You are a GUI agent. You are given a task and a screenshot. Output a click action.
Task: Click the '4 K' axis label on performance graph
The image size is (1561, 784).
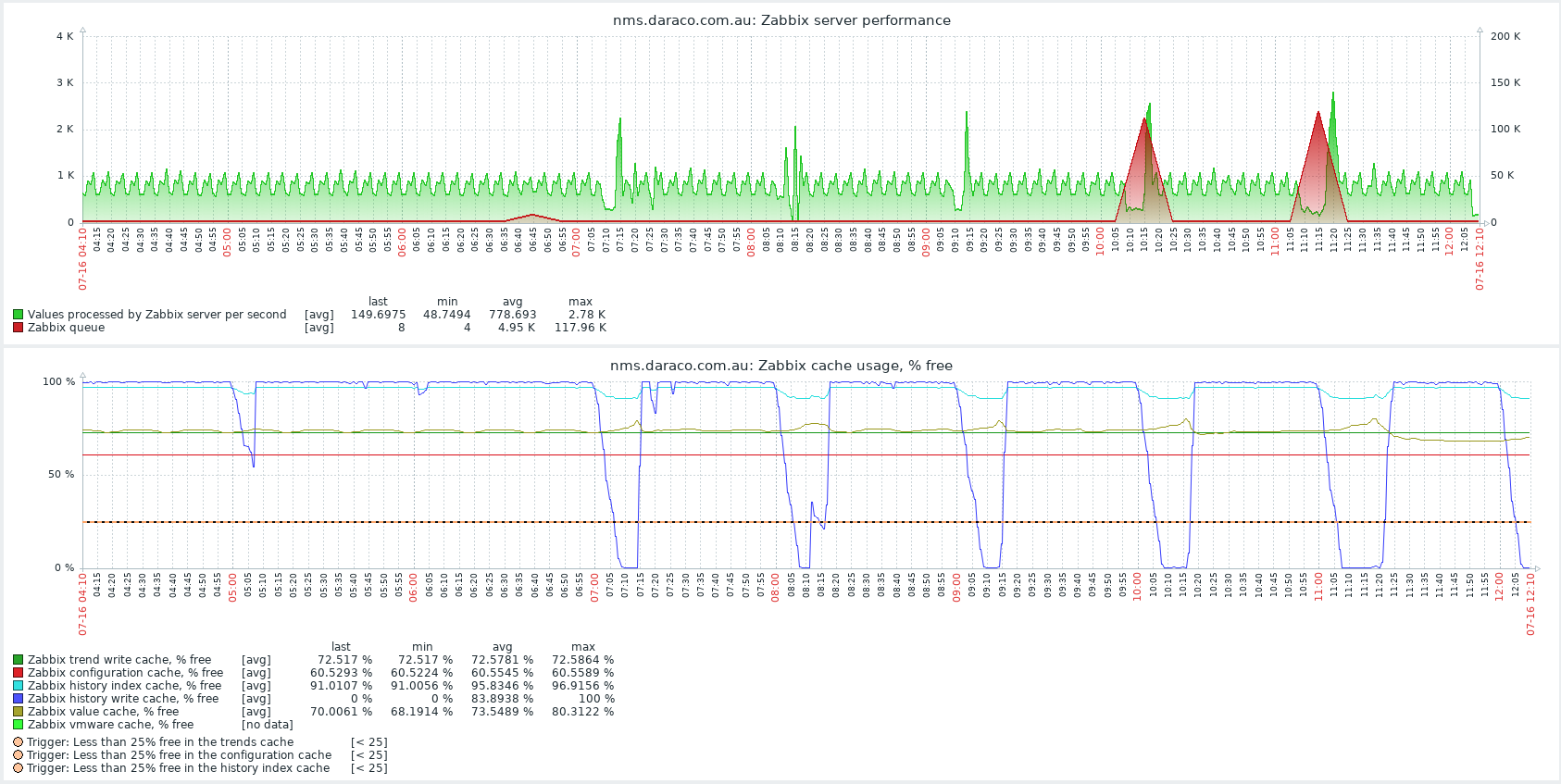[x=65, y=37]
